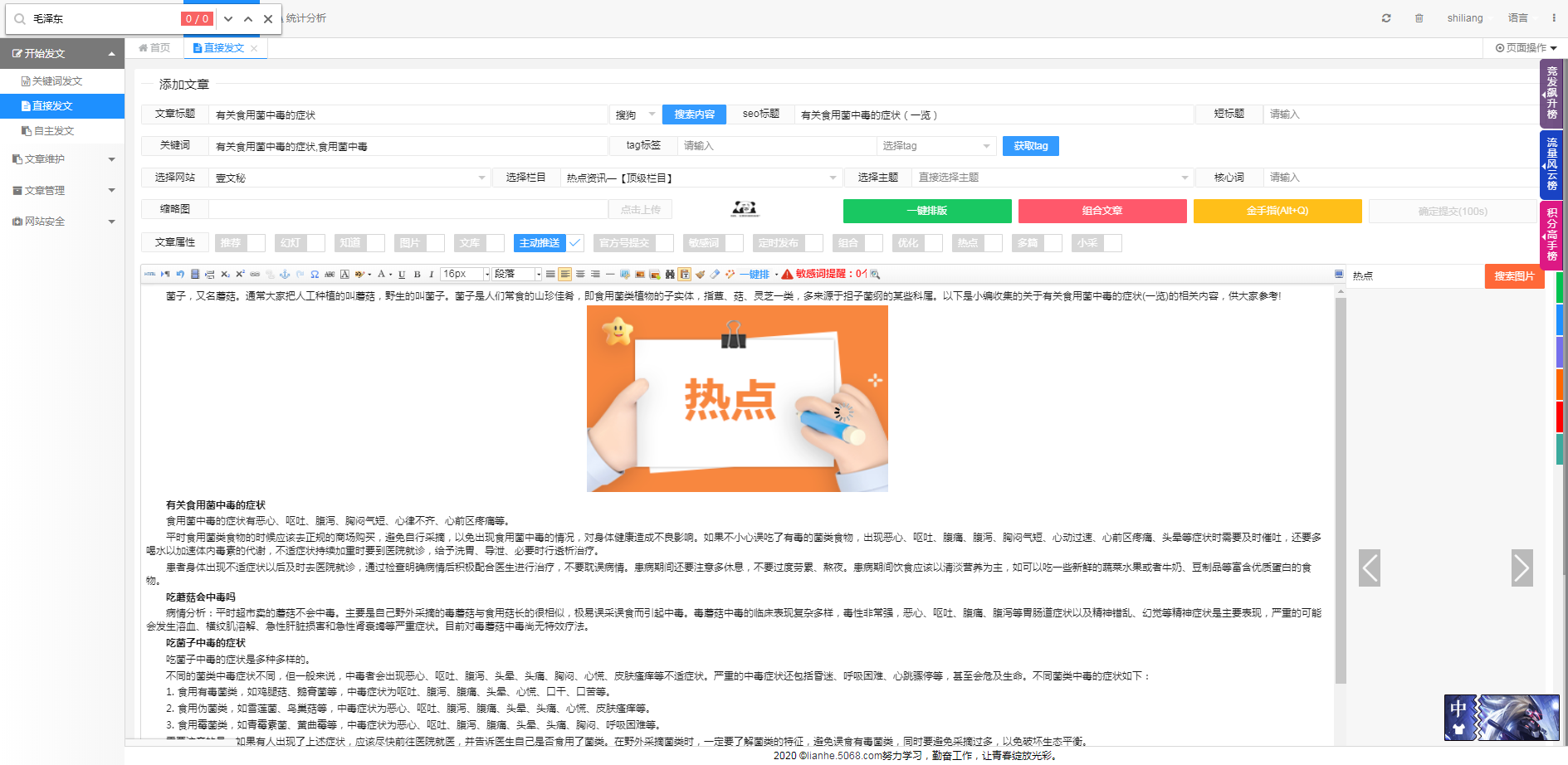Open find and replace with the binoculars icon

669,274
